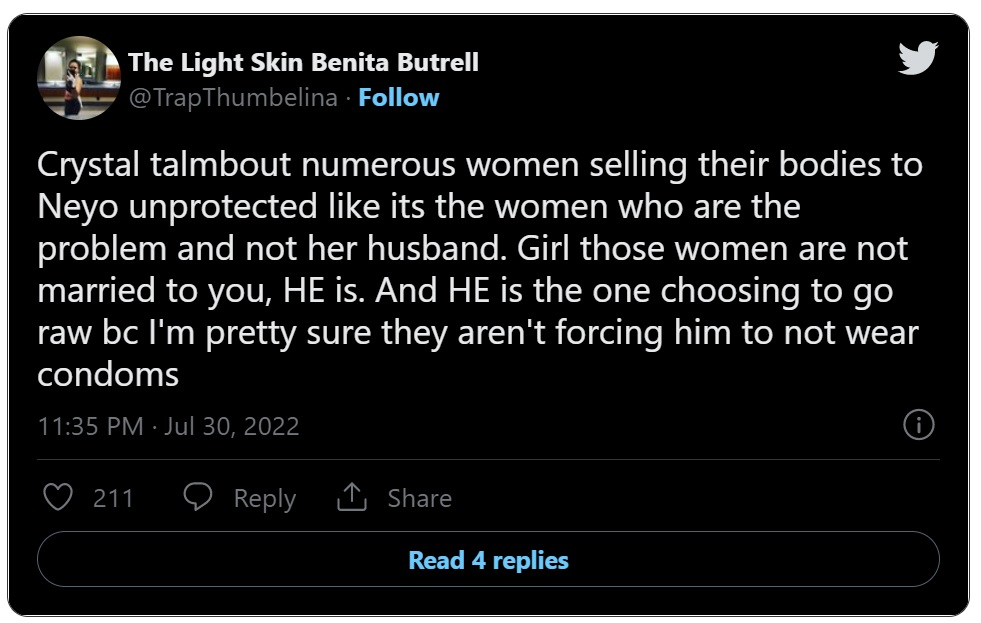Open the tweet info circle icon
Image resolution: width=981 pixels, height=623 pixels.
click(918, 425)
